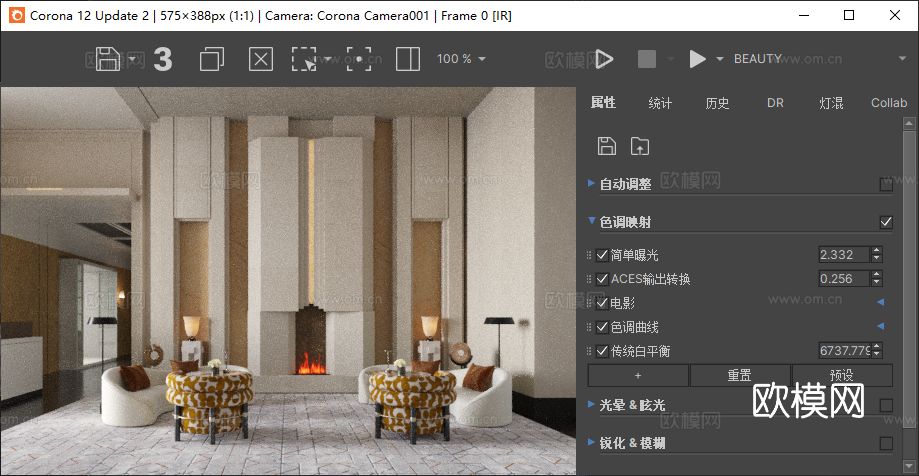Expand the 色调曲线 operator blue arrow
The width and height of the screenshot is (919, 476).
(x=880, y=327)
